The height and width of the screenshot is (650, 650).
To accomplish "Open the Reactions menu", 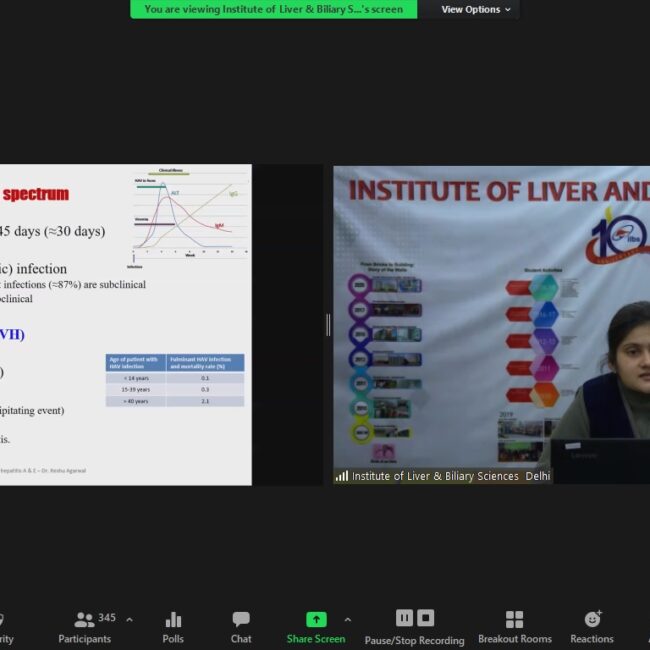I will (592, 627).
